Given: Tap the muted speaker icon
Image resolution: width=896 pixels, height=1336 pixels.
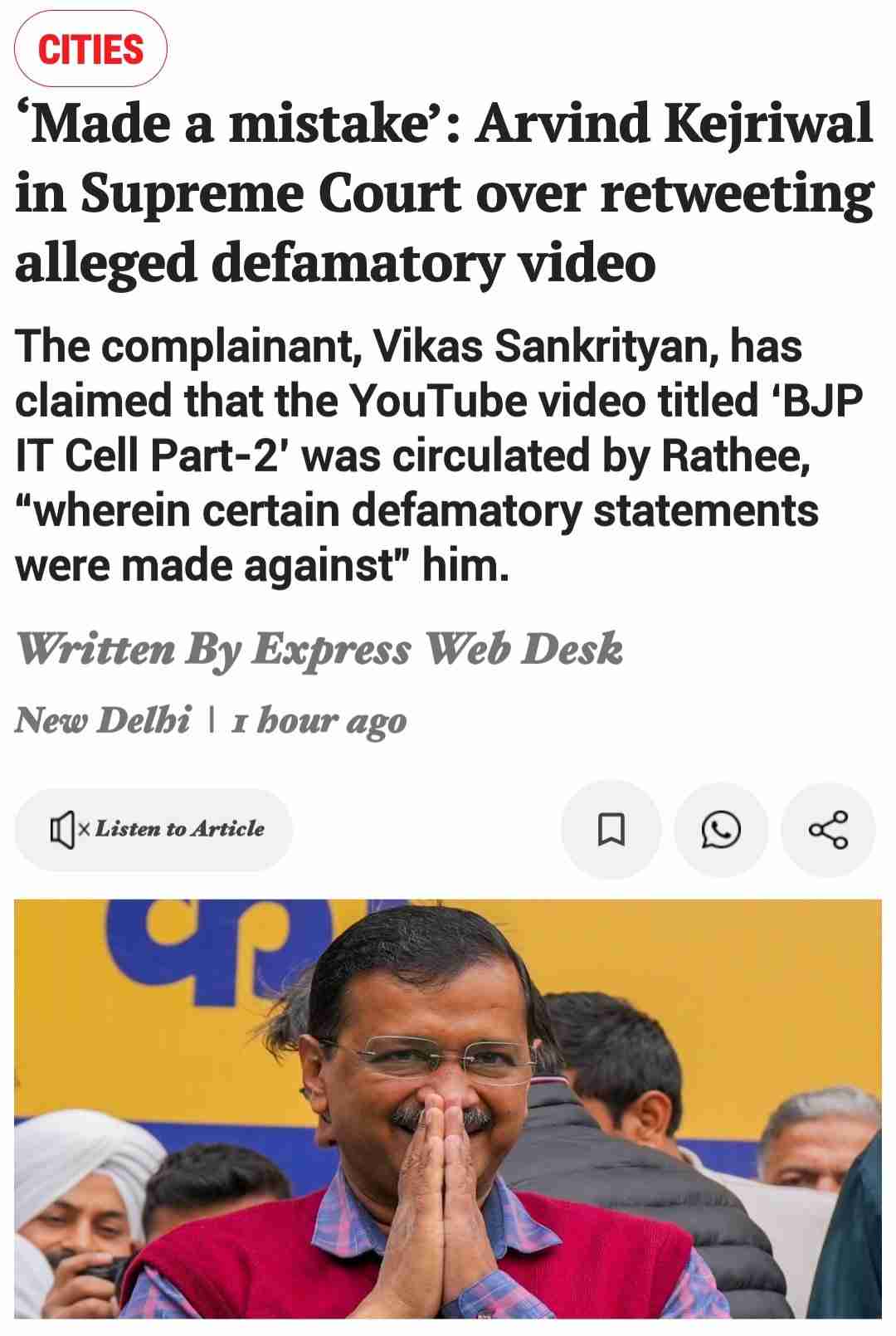Looking at the screenshot, I should point(63,829).
